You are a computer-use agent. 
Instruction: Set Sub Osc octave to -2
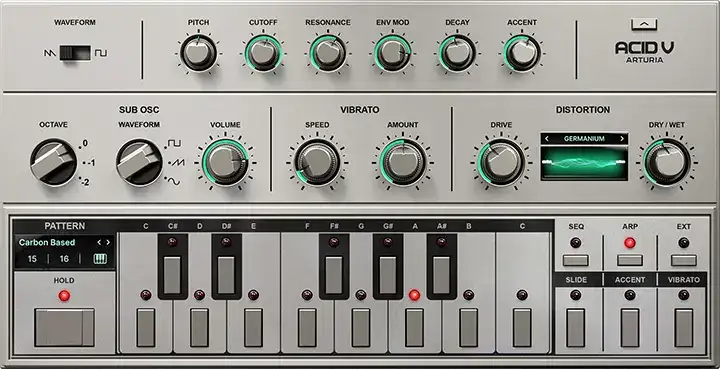click(85, 182)
